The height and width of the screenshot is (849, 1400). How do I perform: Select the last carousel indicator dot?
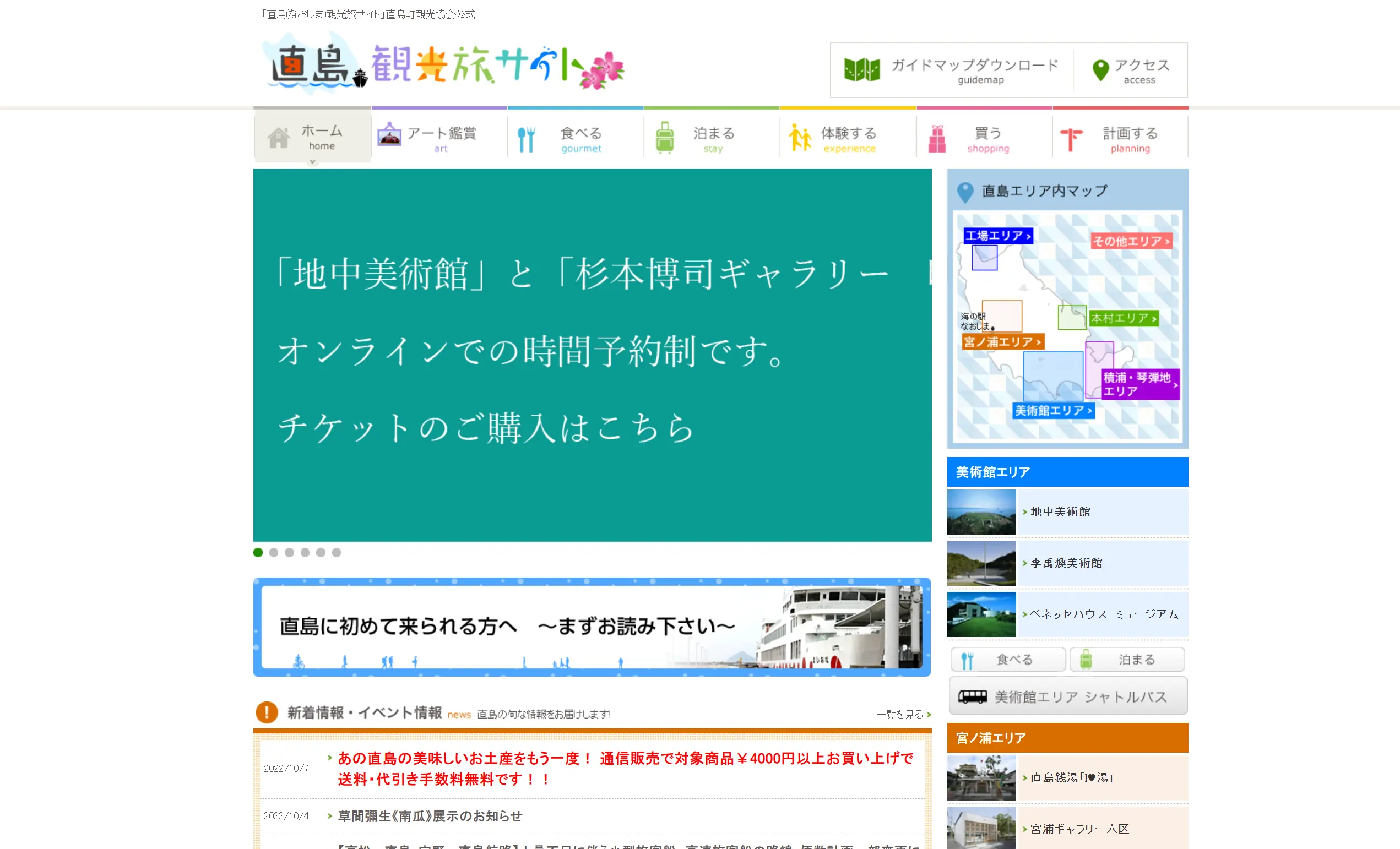pos(338,552)
